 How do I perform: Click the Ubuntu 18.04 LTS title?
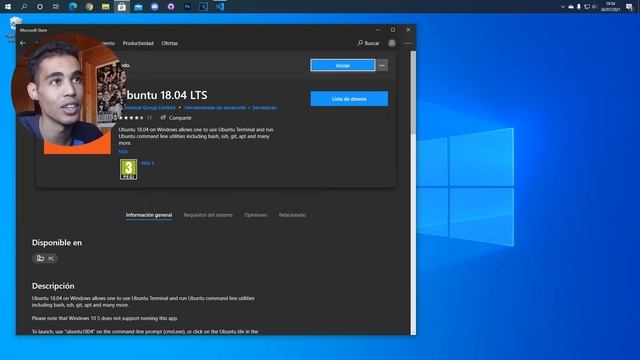tap(167, 95)
